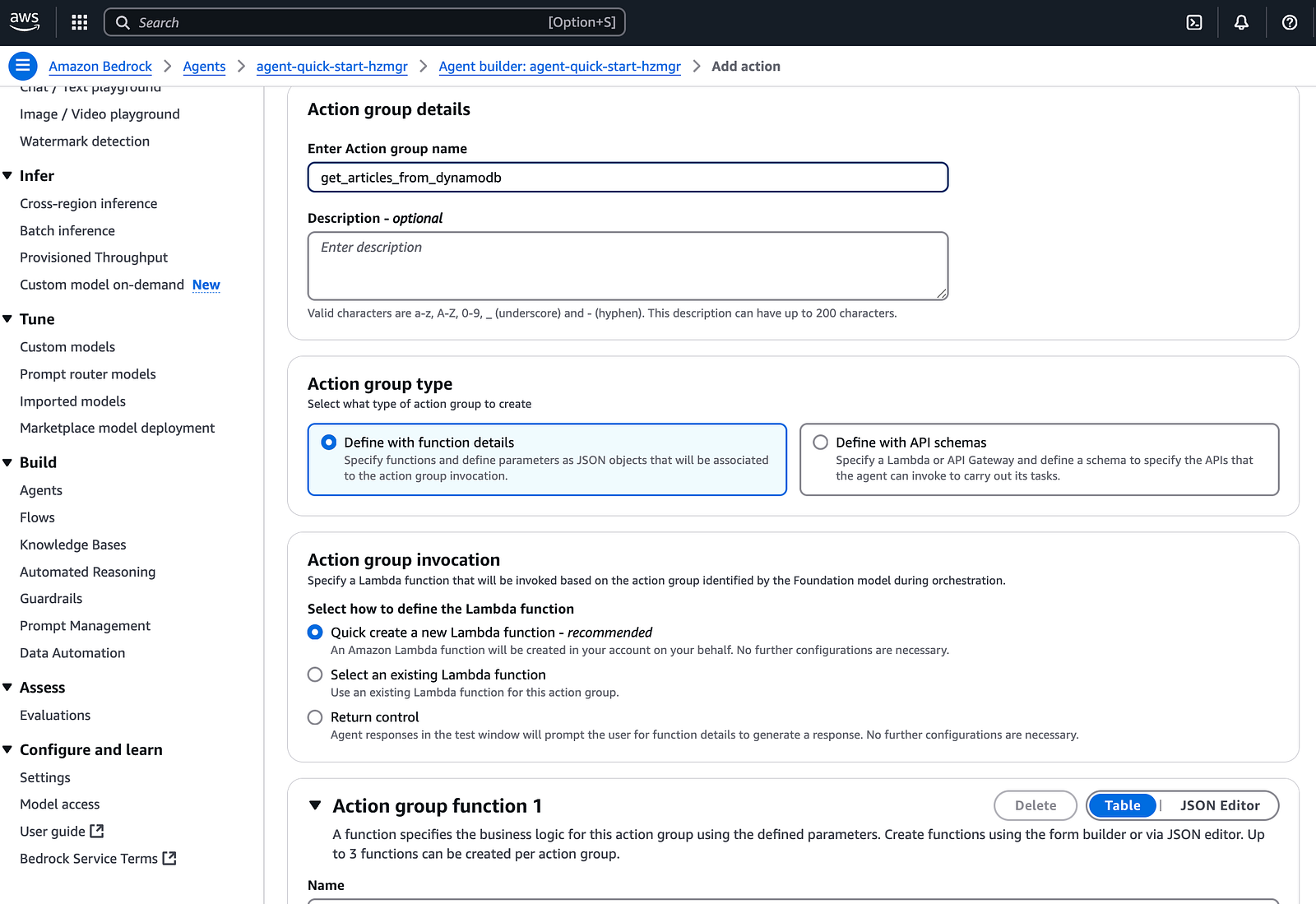Open Agents in the Build section
Screen dimensions: 1316x904
point(41,490)
